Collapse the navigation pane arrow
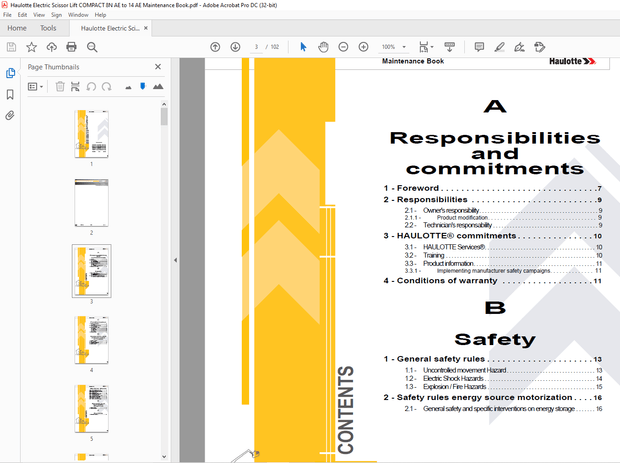 (x=175, y=260)
